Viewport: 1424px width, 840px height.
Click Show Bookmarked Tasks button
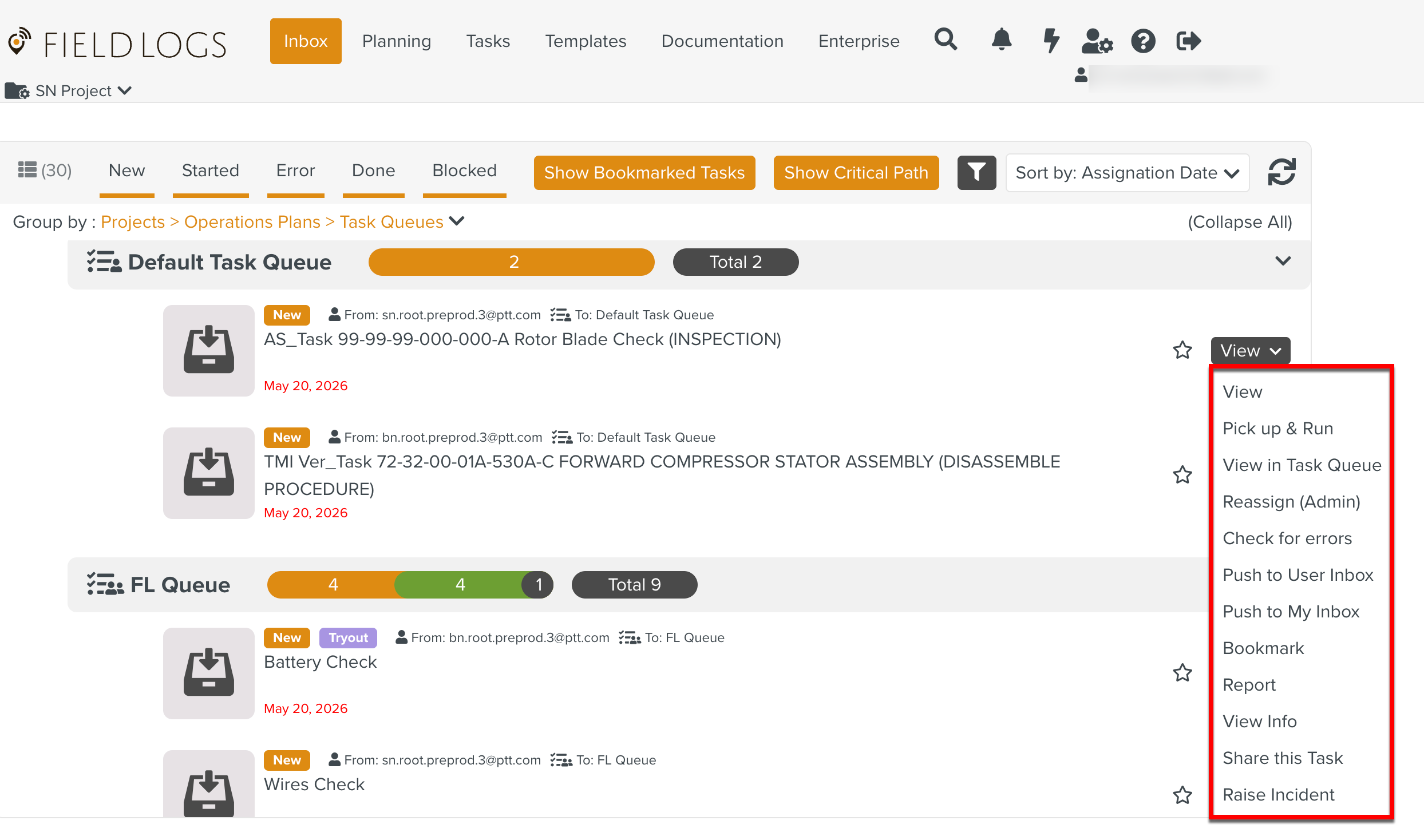point(644,172)
